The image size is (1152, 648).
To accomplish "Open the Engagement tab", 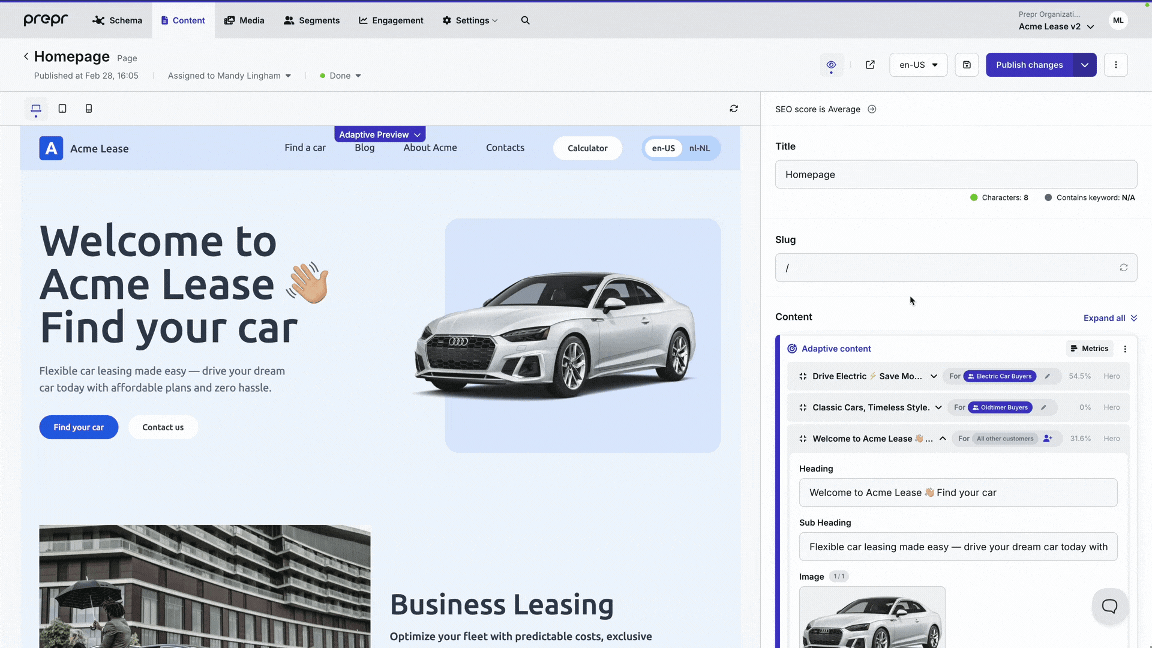I will click(391, 21).
